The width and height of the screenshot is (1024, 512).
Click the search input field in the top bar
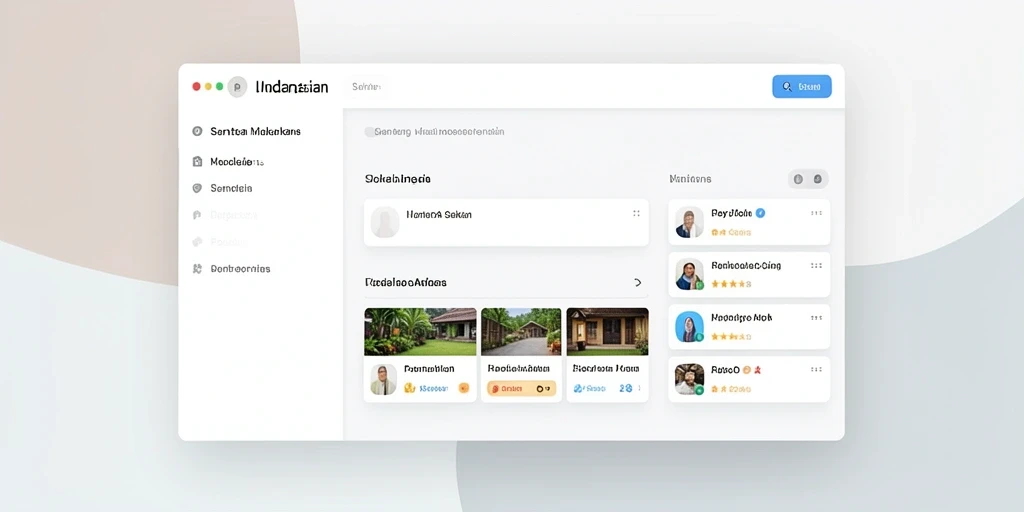coord(366,86)
